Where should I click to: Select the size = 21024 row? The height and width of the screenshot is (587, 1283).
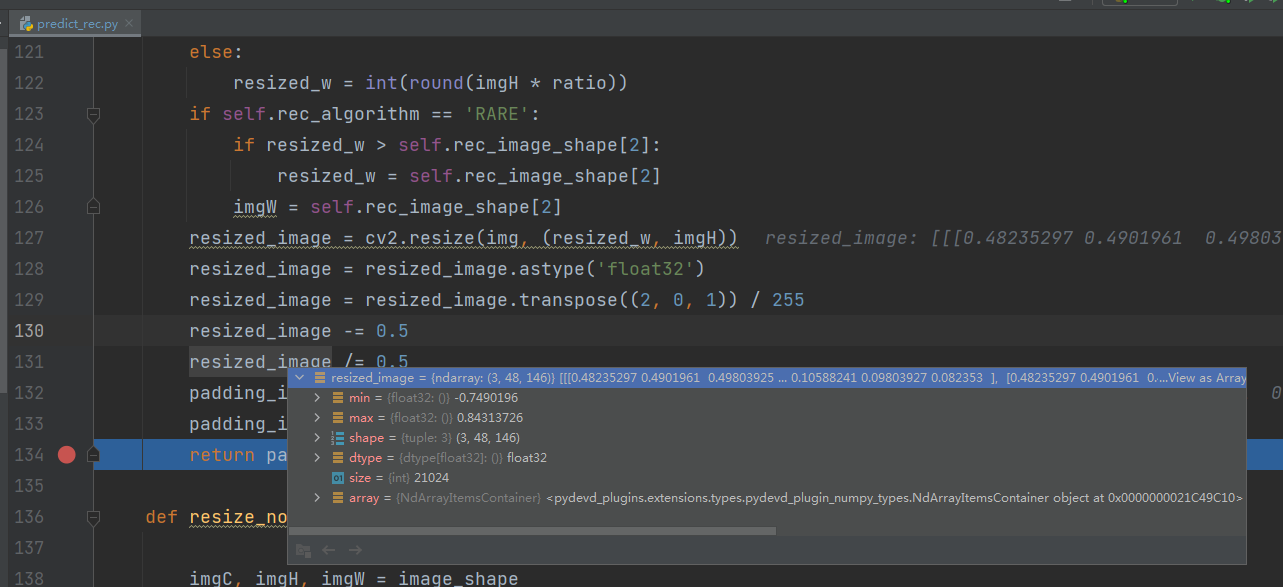tap(766, 478)
